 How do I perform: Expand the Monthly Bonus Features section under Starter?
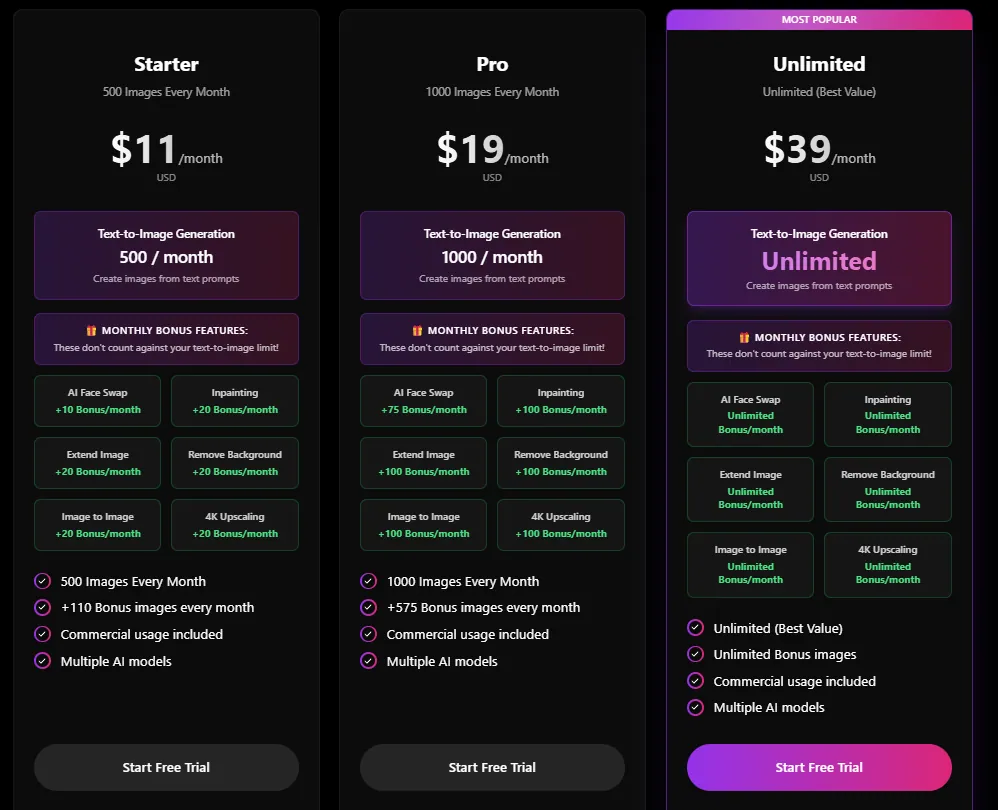pos(166,338)
